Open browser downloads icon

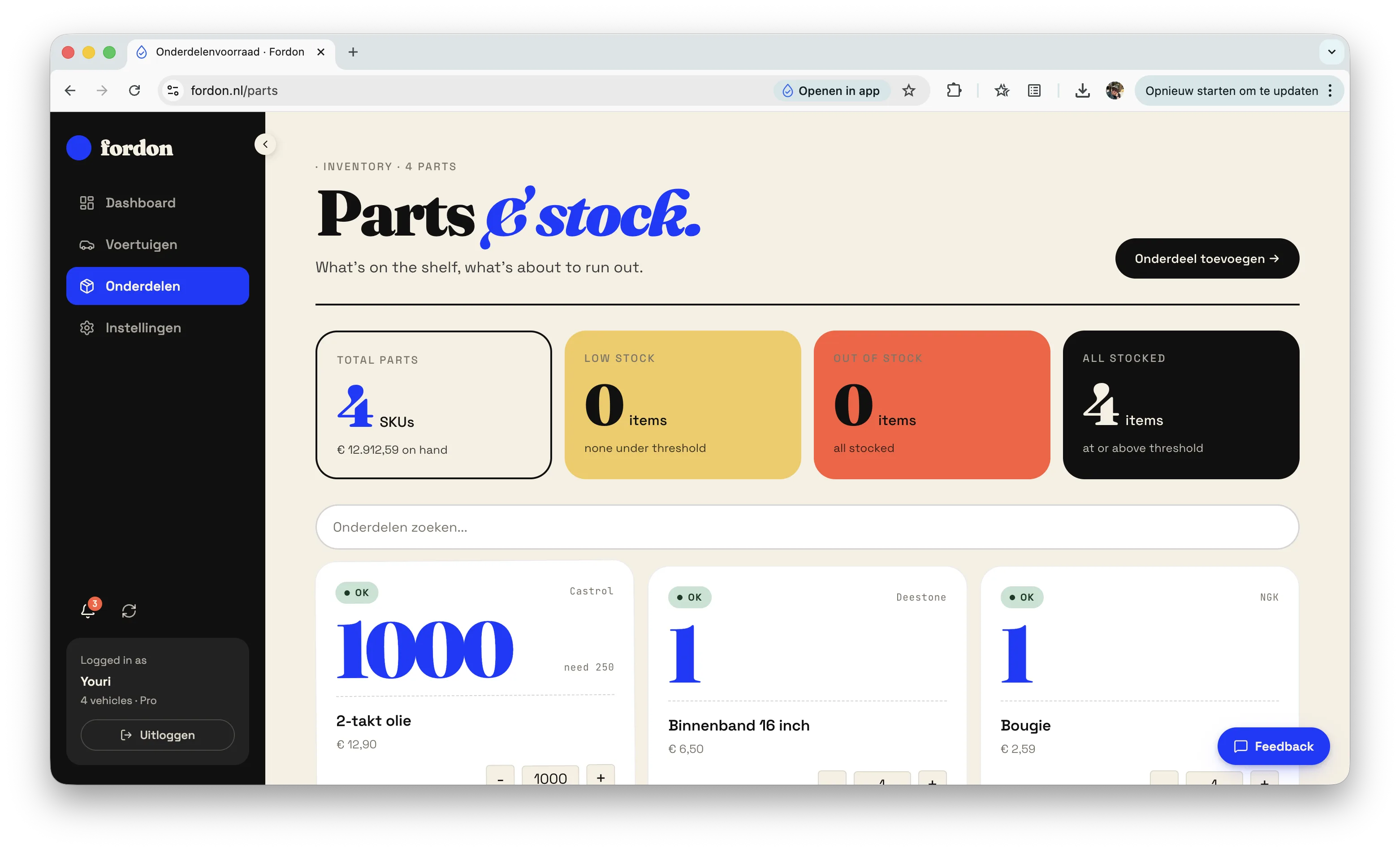tap(1082, 90)
